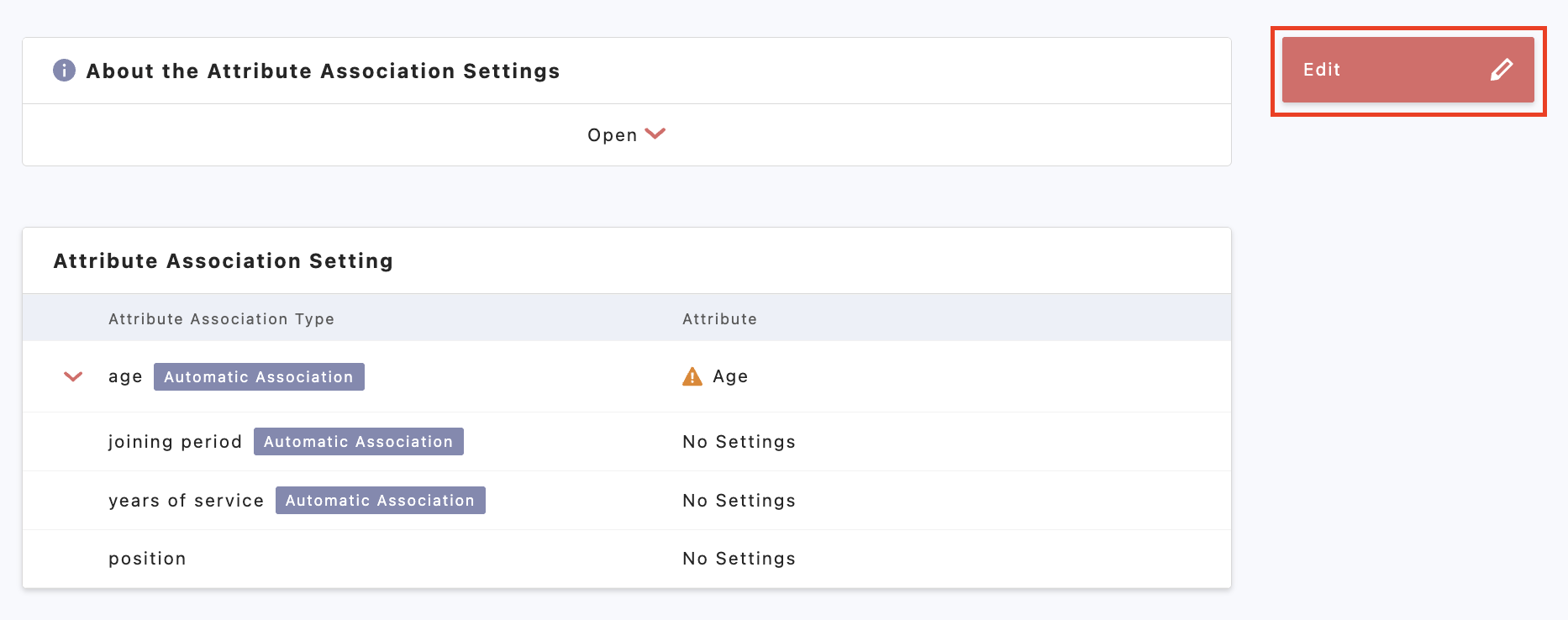Click the info icon beside About heading

(64, 71)
